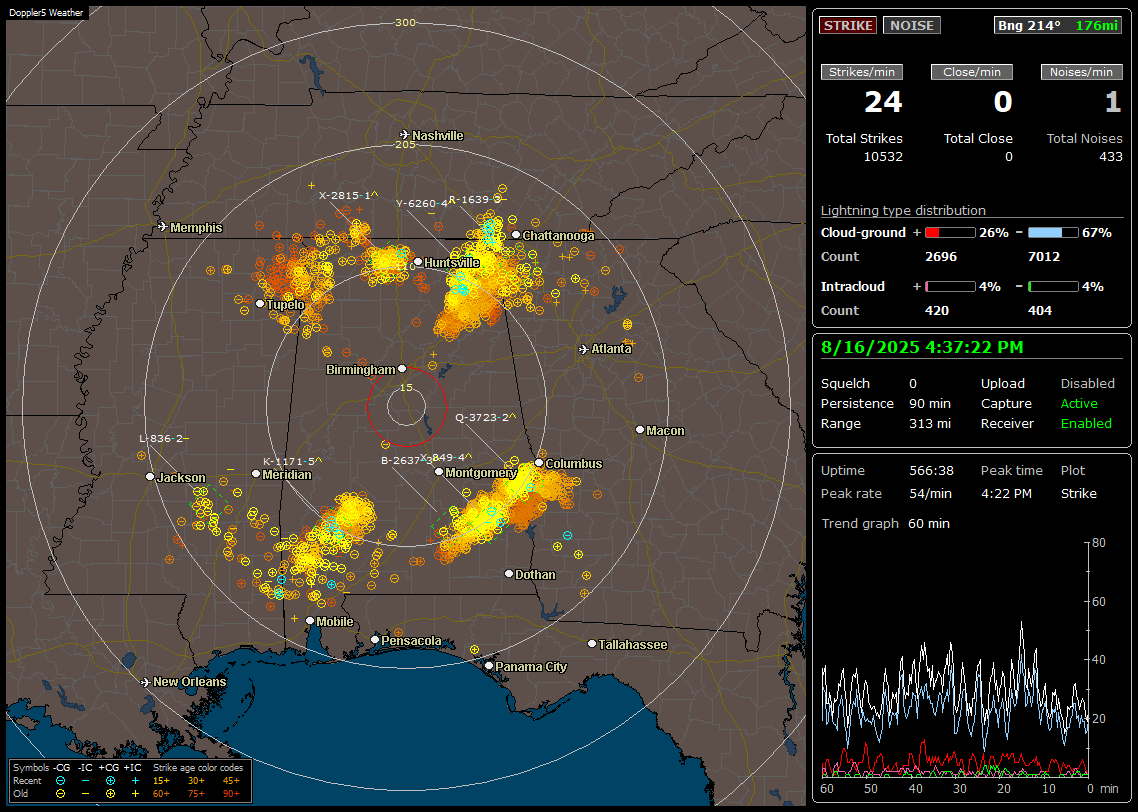Toggle the NOISE indicator
This screenshot has height=812, width=1138.
point(912,25)
